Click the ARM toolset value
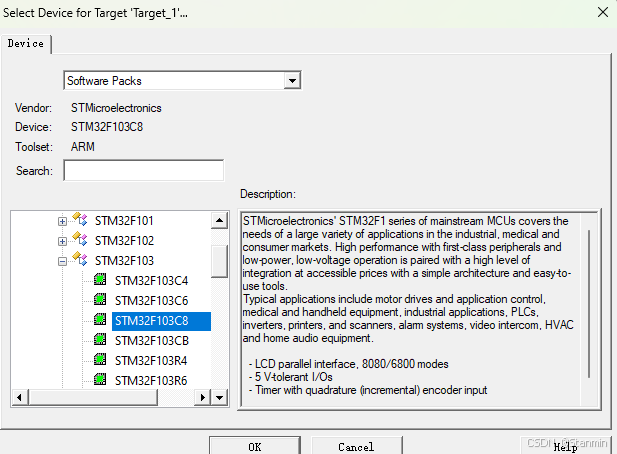 tap(83, 147)
